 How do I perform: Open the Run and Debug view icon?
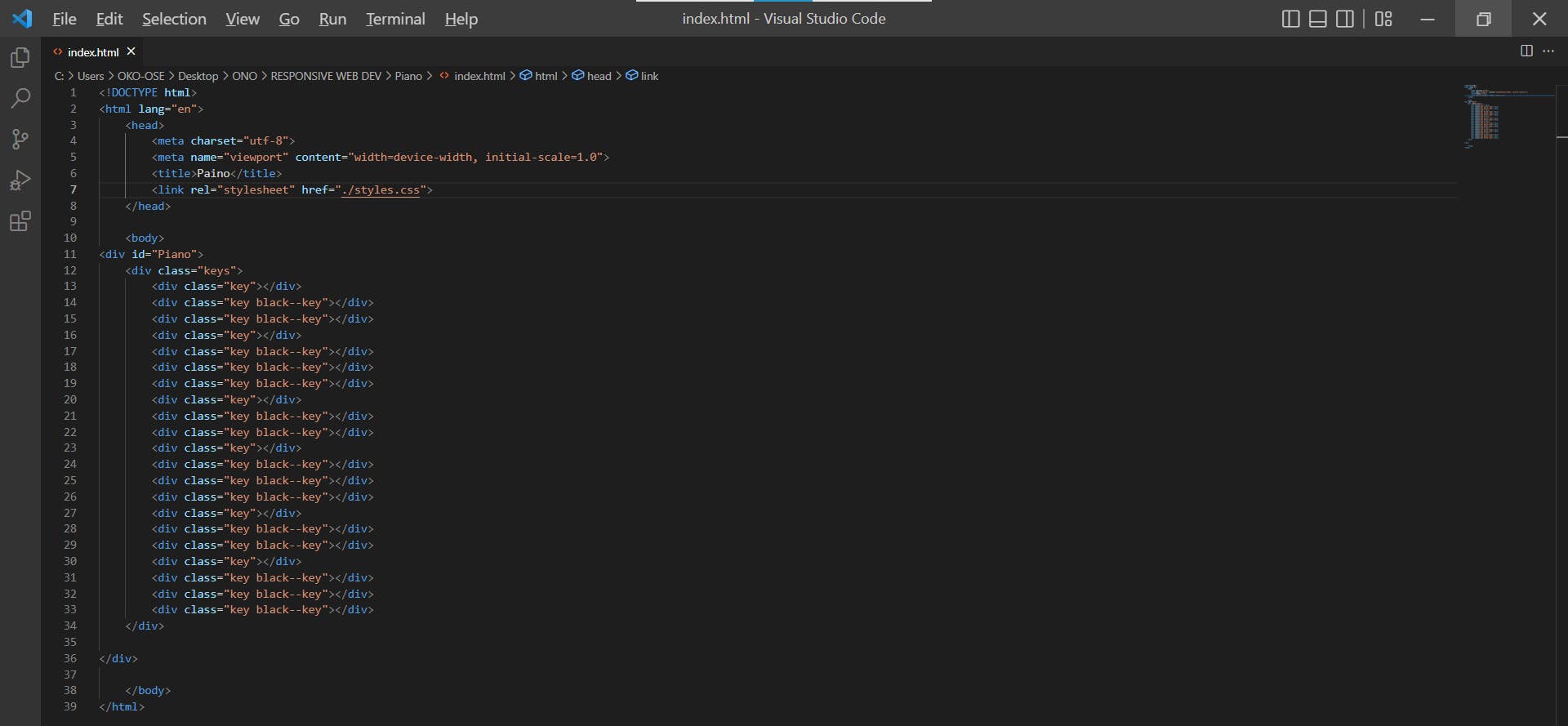tap(20, 180)
